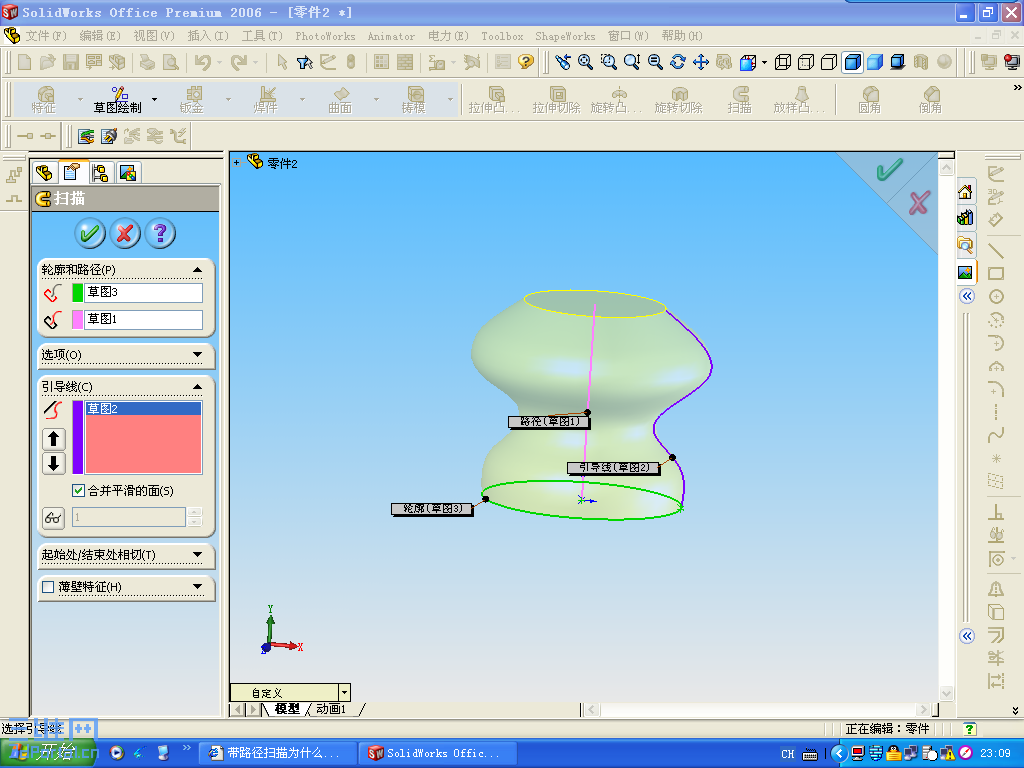
Task: Click the green profile color swatch
Action: coord(77,293)
